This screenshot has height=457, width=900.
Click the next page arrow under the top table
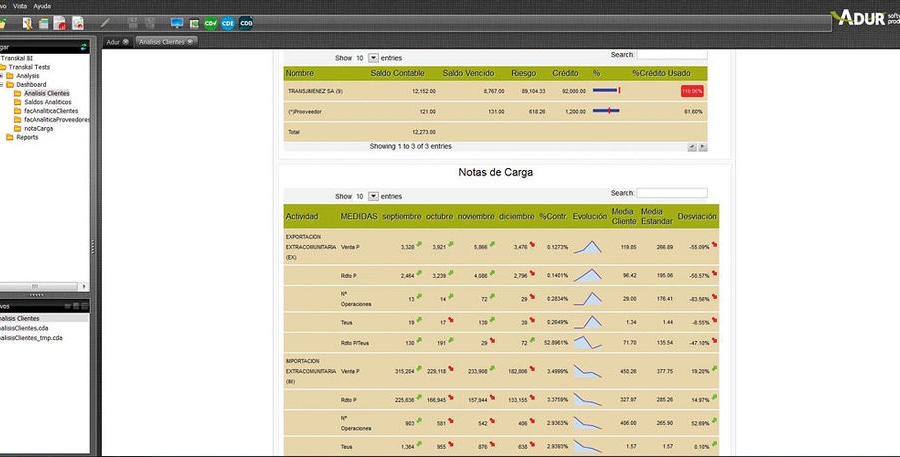[703, 147]
